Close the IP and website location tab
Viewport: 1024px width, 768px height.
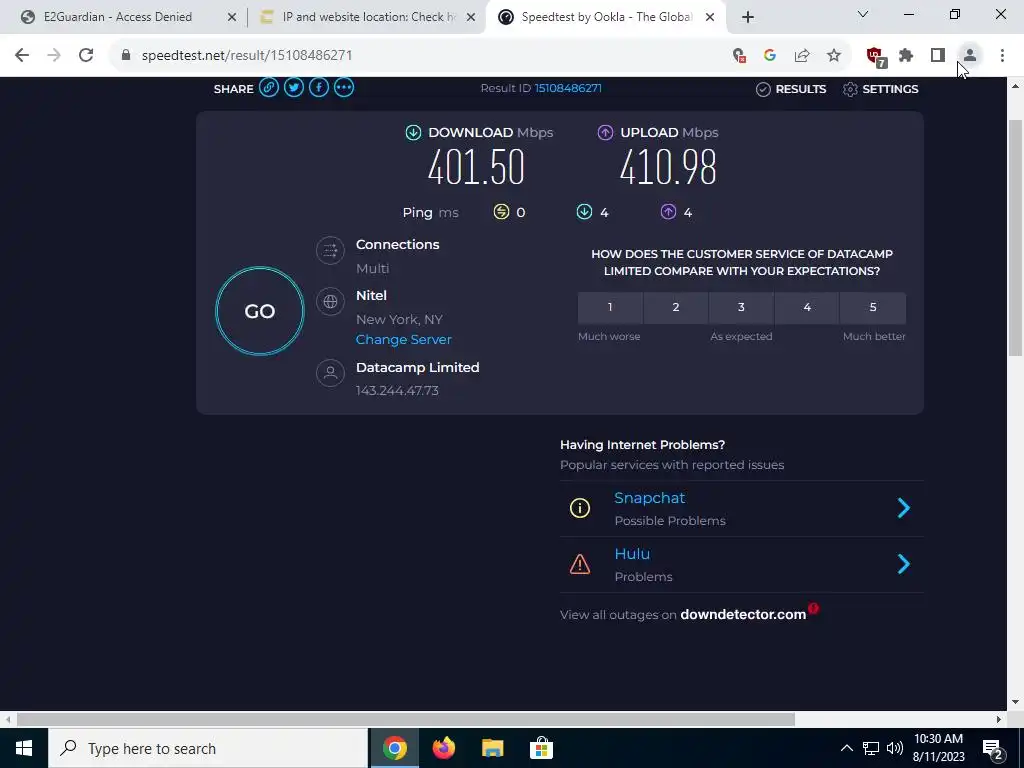pyautogui.click(x=471, y=18)
